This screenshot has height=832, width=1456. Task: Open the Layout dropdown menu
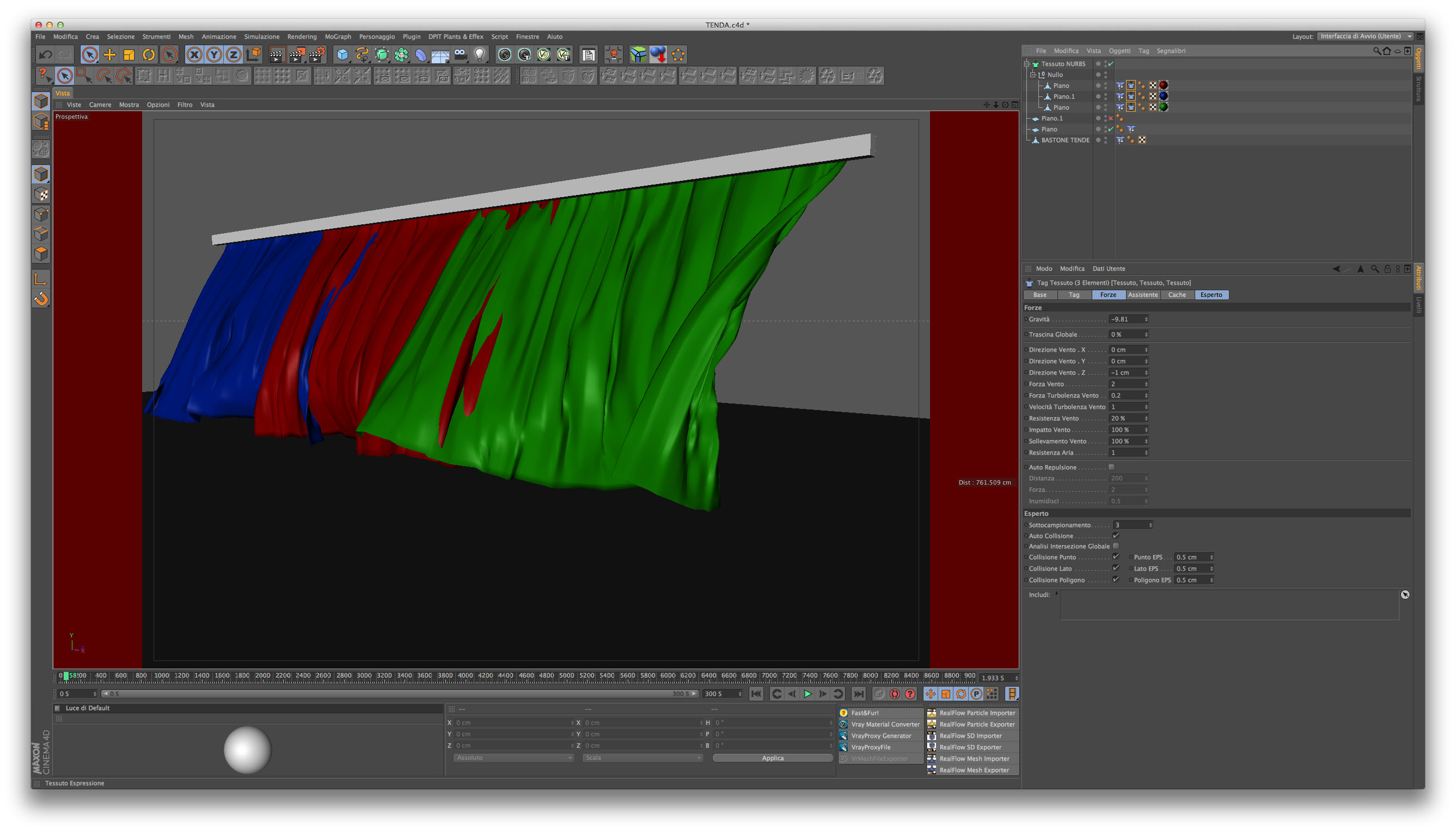pyautogui.click(x=1366, y=36)
